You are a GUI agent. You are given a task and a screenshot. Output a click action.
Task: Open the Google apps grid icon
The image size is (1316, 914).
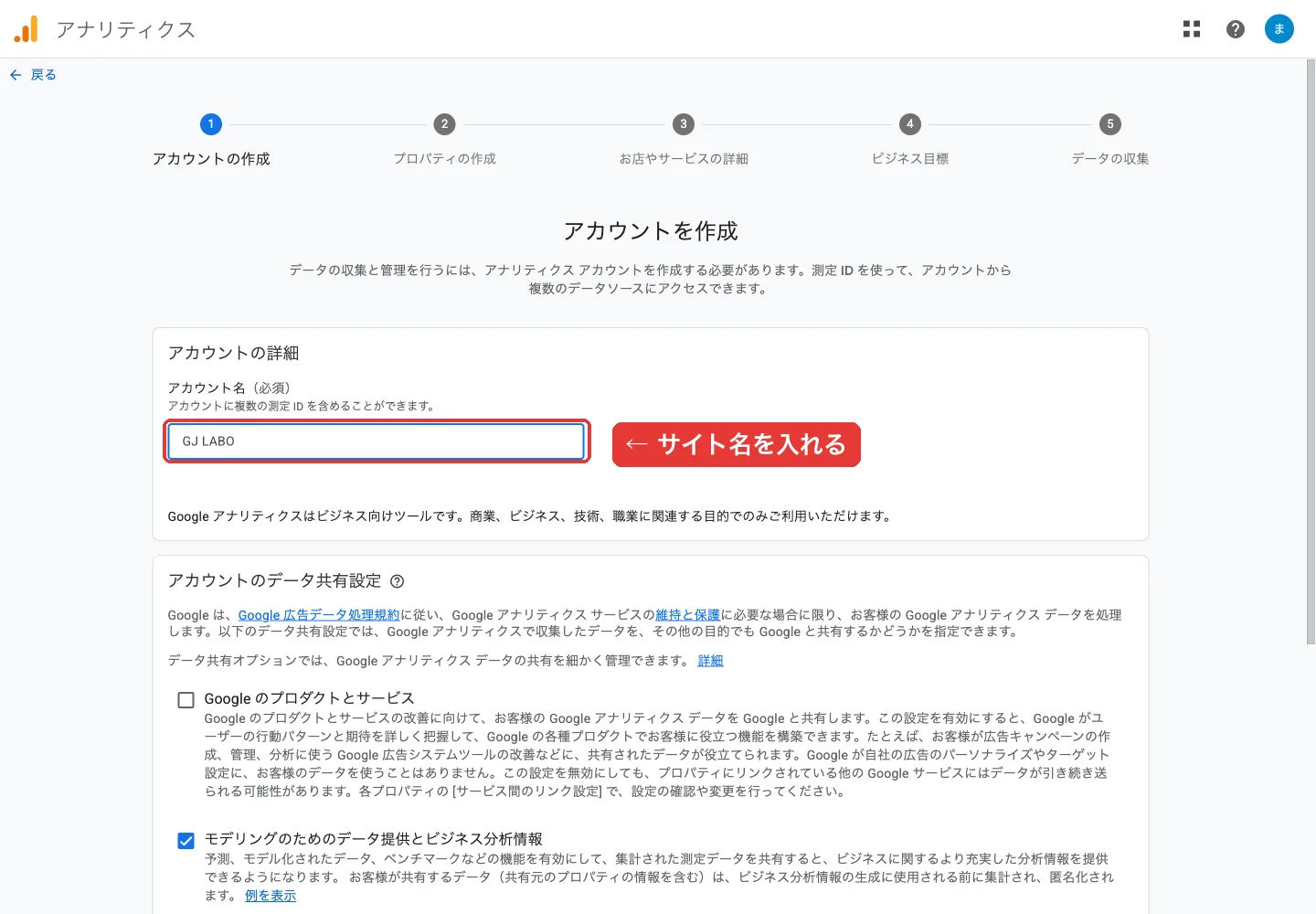coord(1192,29)
